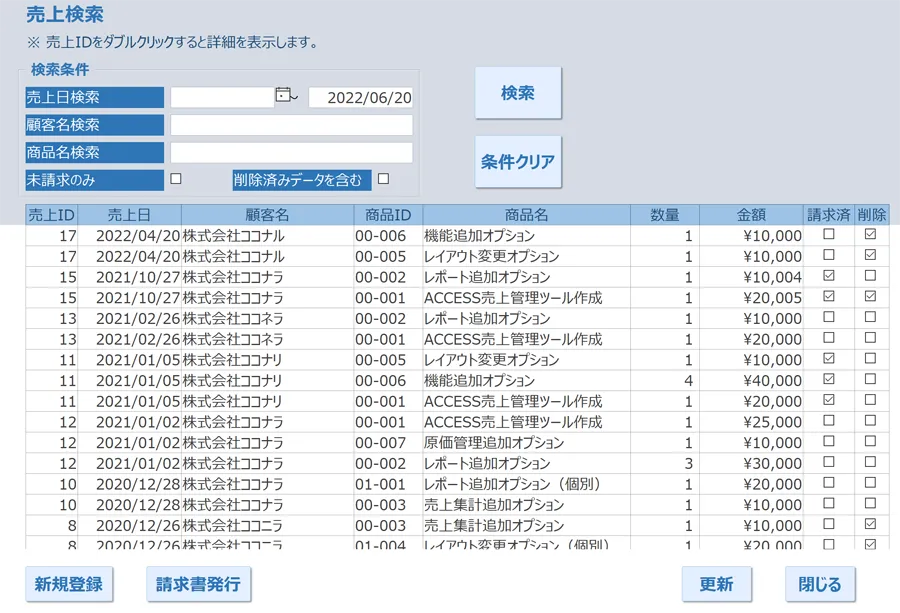
Task: Select the end date field showing 2022/06/20
Action: coord(360,97)
